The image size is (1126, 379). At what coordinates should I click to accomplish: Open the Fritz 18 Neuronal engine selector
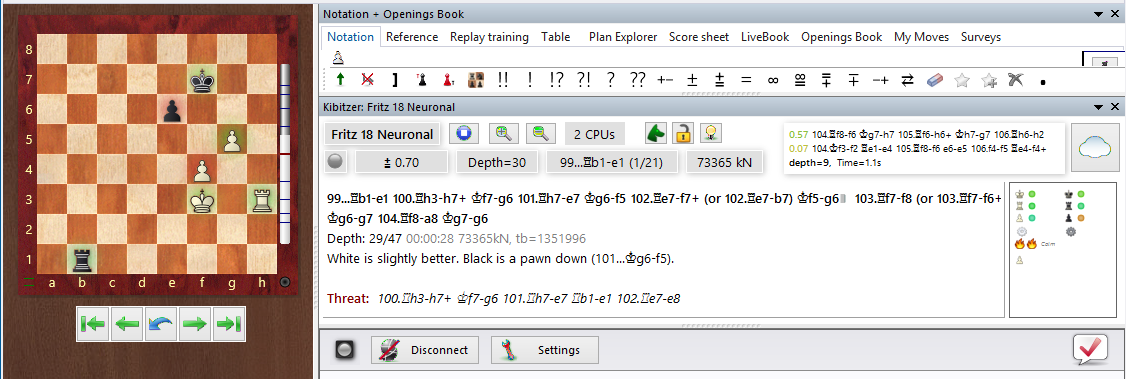point(382,134)
